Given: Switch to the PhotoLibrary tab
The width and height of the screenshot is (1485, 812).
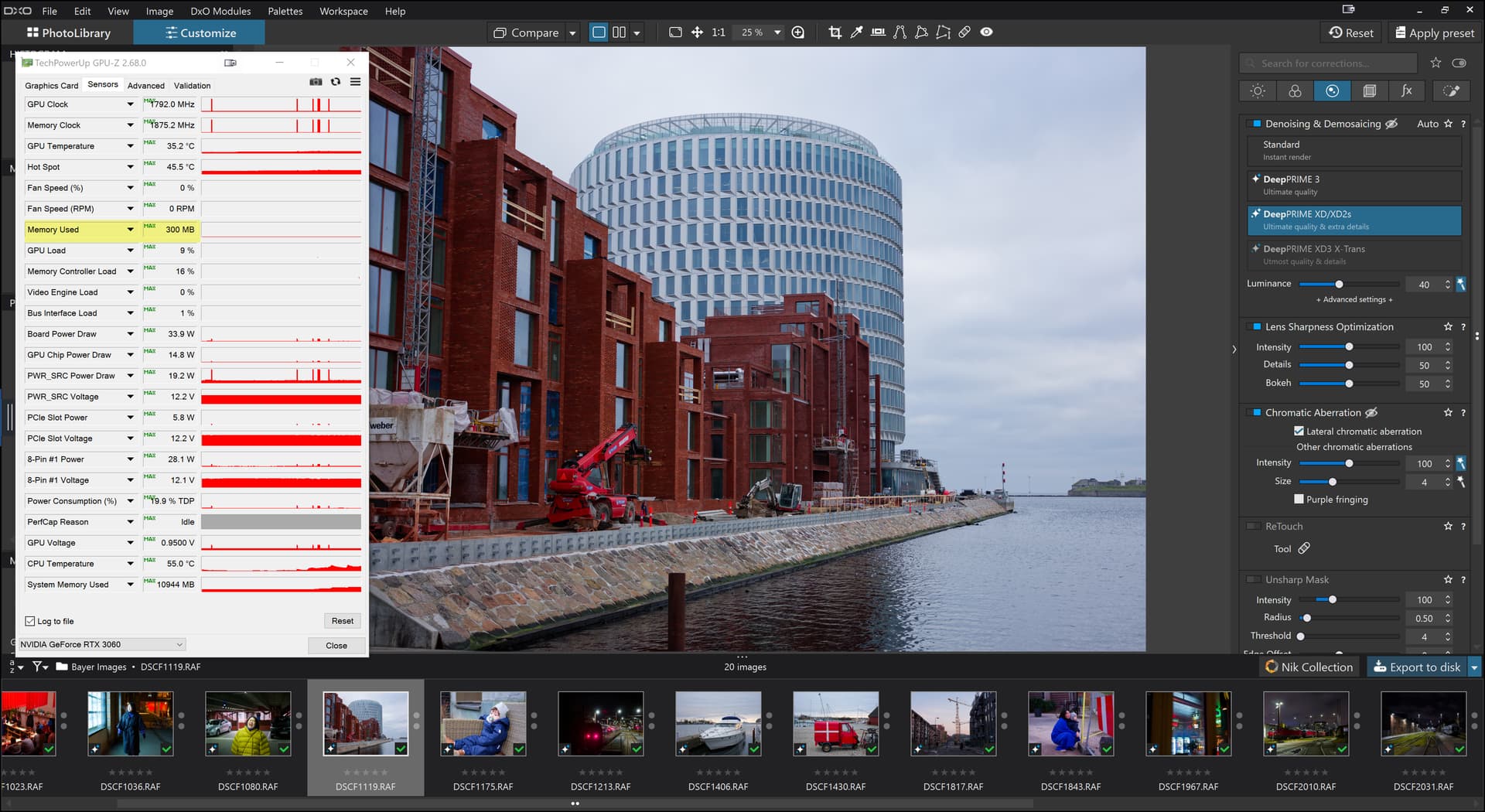Looking at the screenshot, I should coord(68,32).
